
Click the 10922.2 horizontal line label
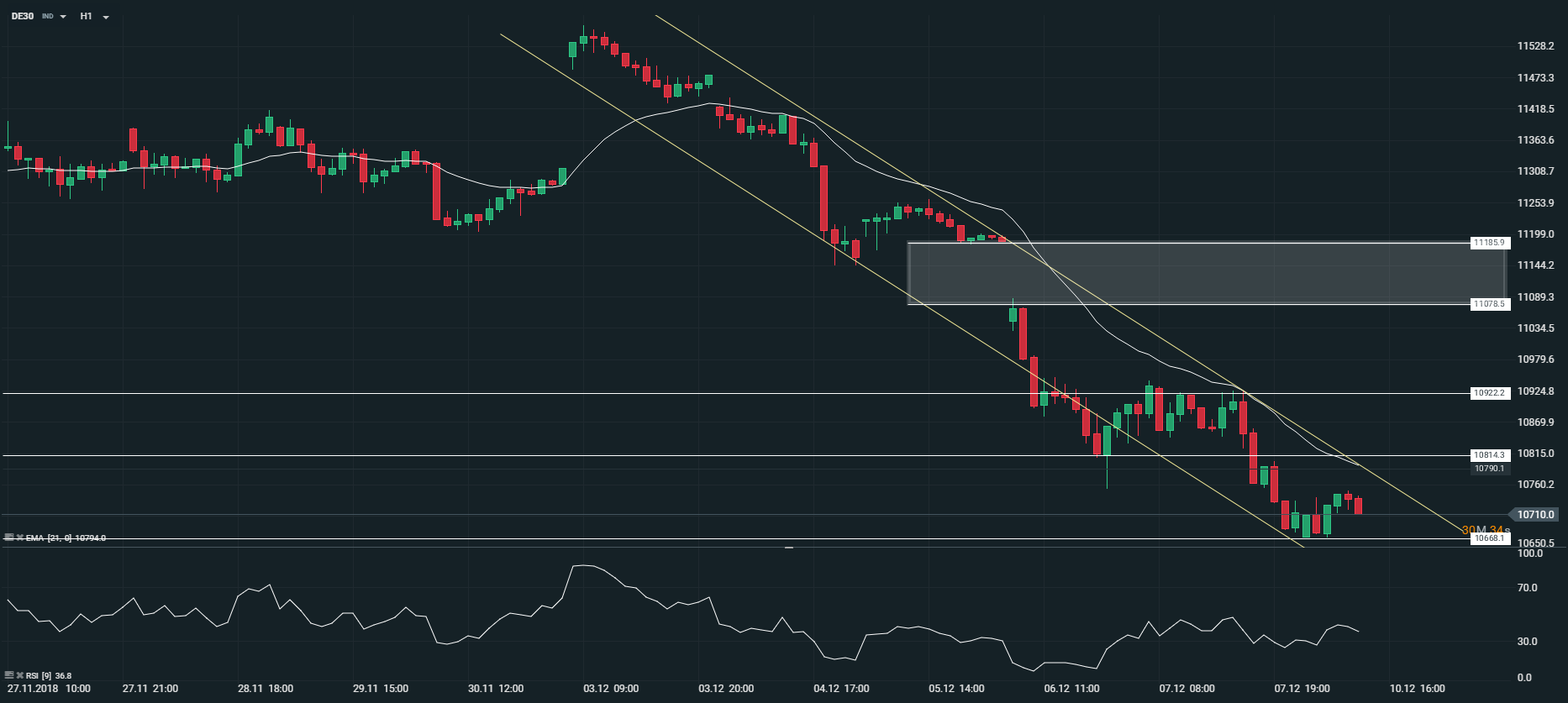click(x=1489, y=393)
